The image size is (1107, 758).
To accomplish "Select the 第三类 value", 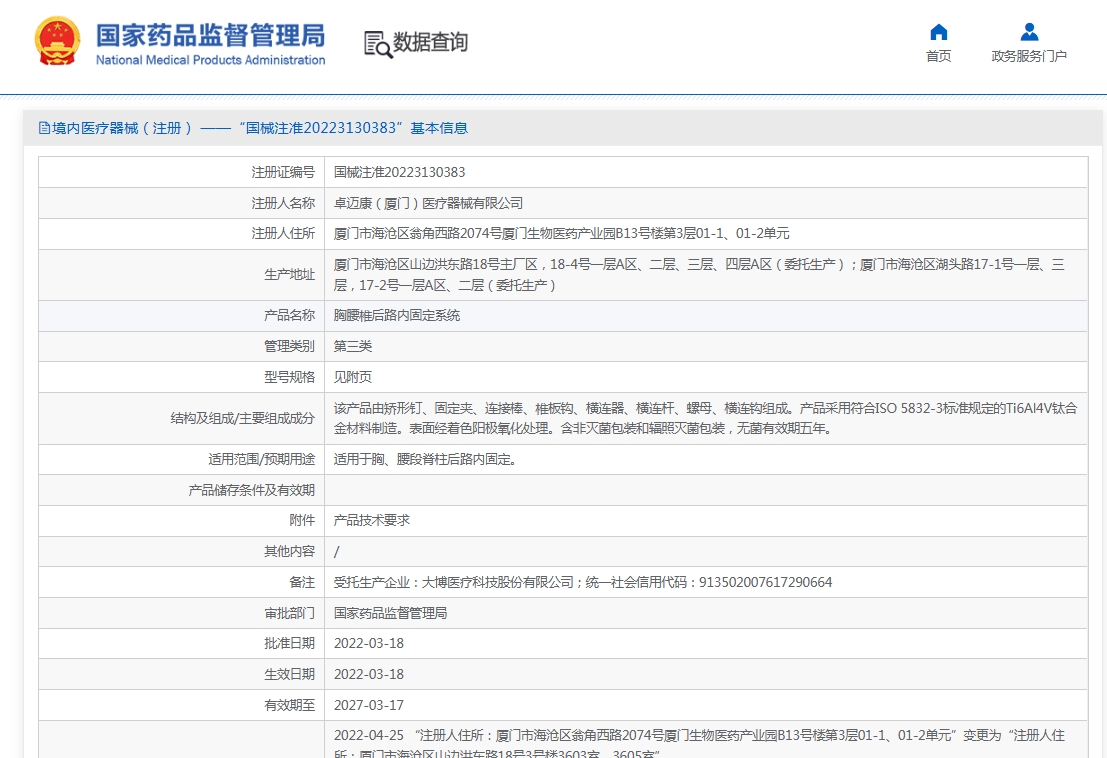I will click(x=352, y=347).
